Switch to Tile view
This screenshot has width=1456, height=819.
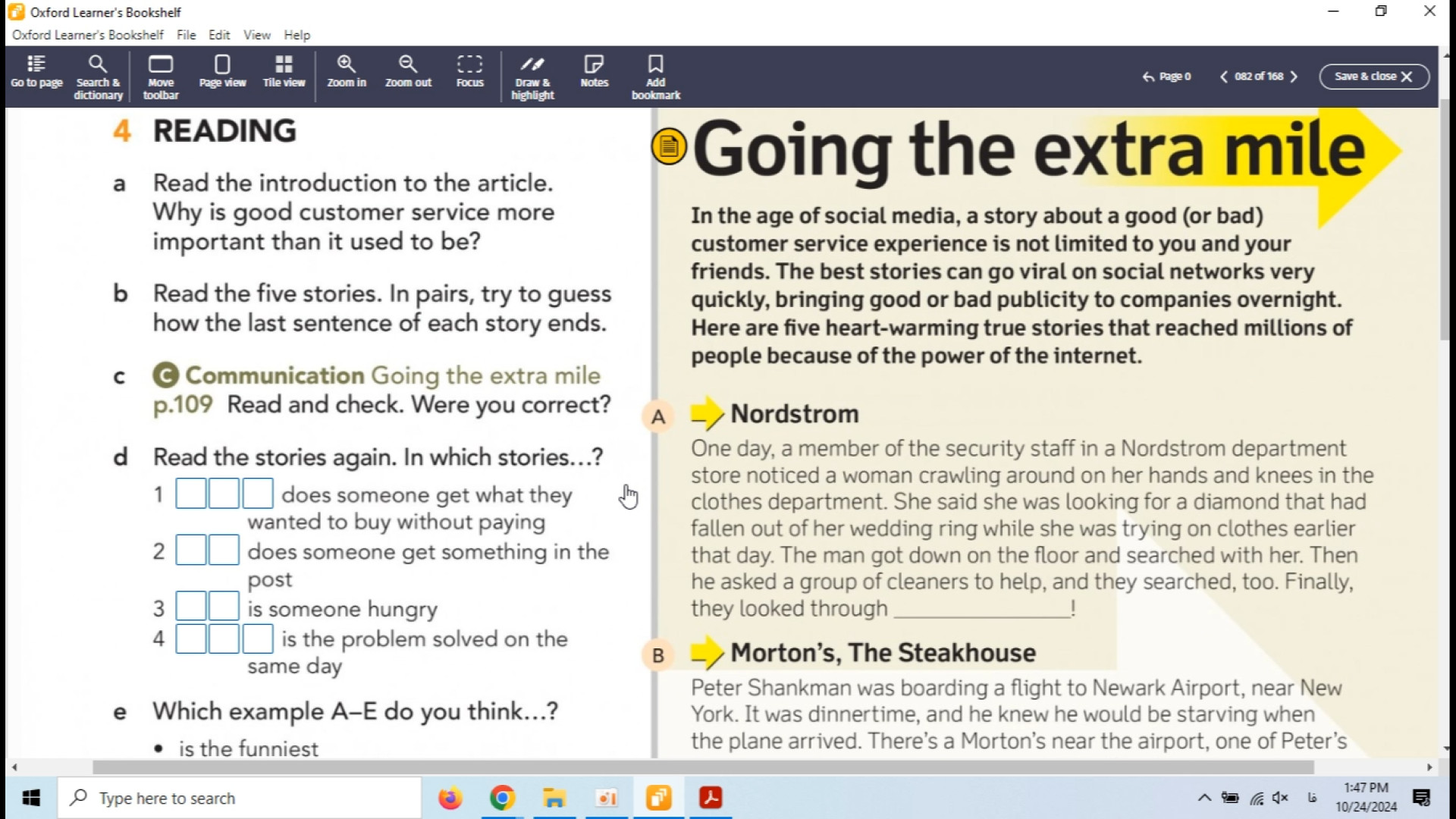pyautogui.click(x=284, y=72)
